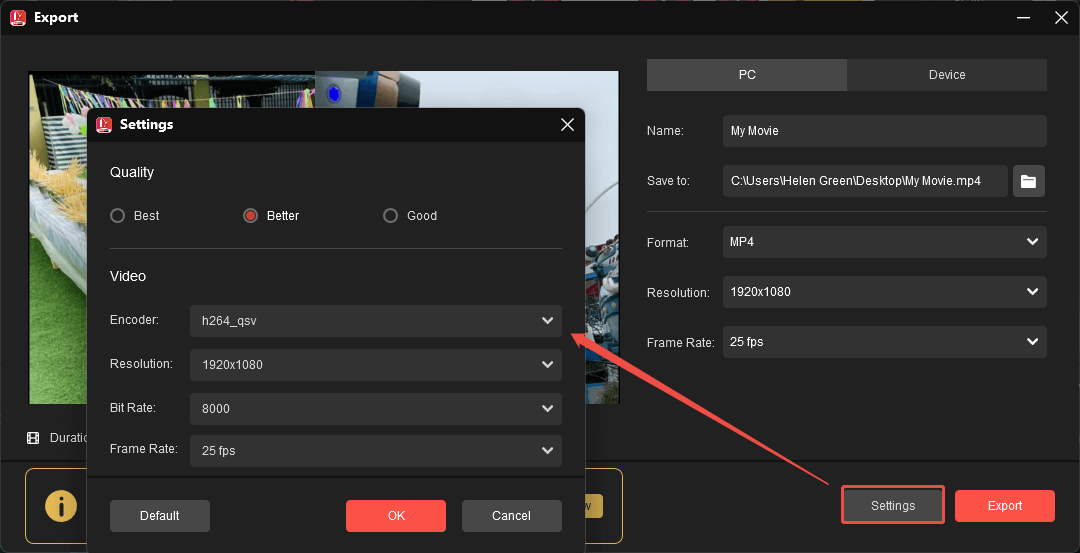Screen dimensions: 1080x553
Task: Click the Bit Rate label
Action: (133, 408)
